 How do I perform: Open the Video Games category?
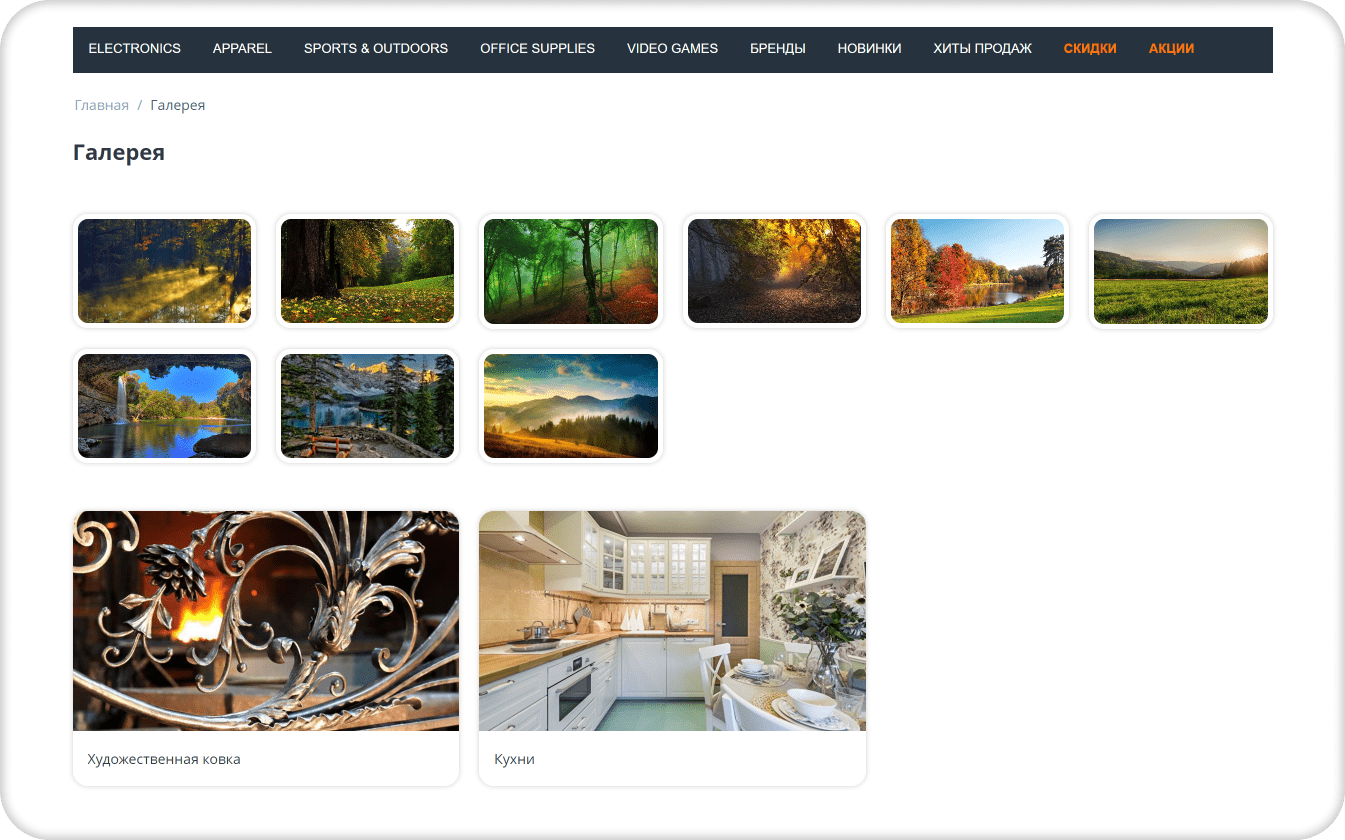(x=672, y=48)
